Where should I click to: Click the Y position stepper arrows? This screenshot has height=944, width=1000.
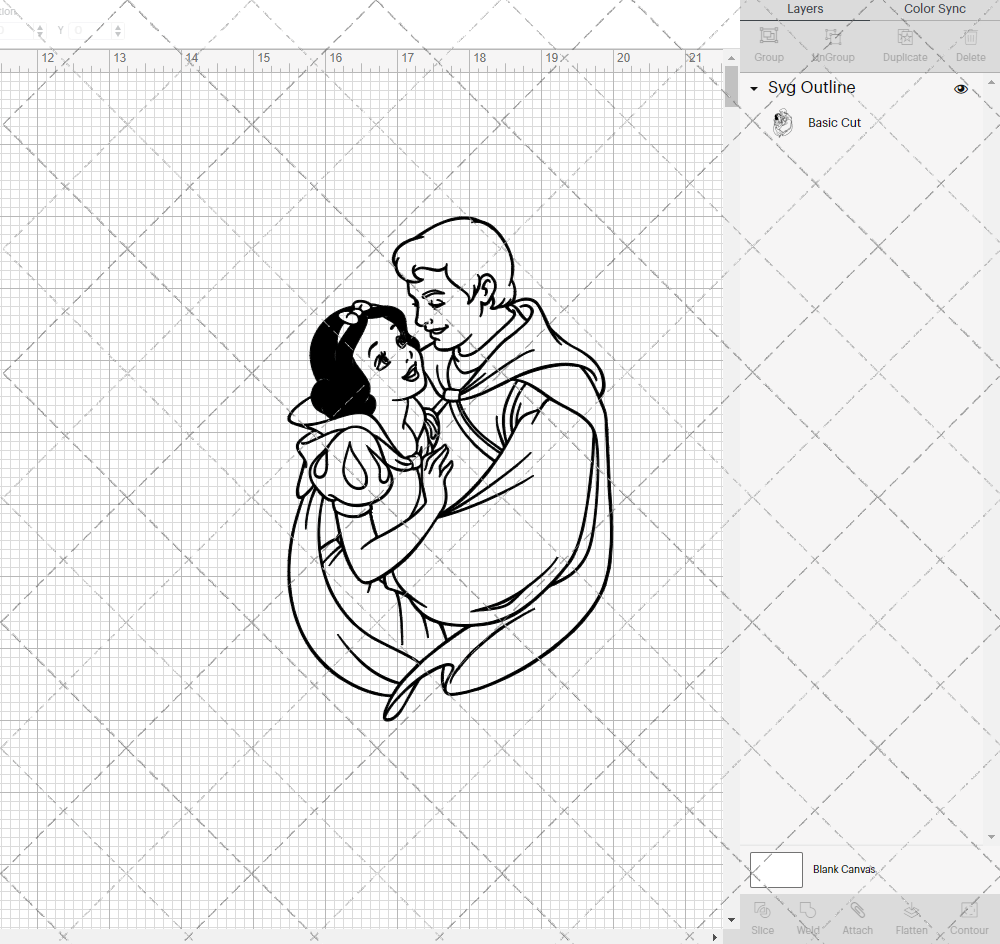click(118, 30)
